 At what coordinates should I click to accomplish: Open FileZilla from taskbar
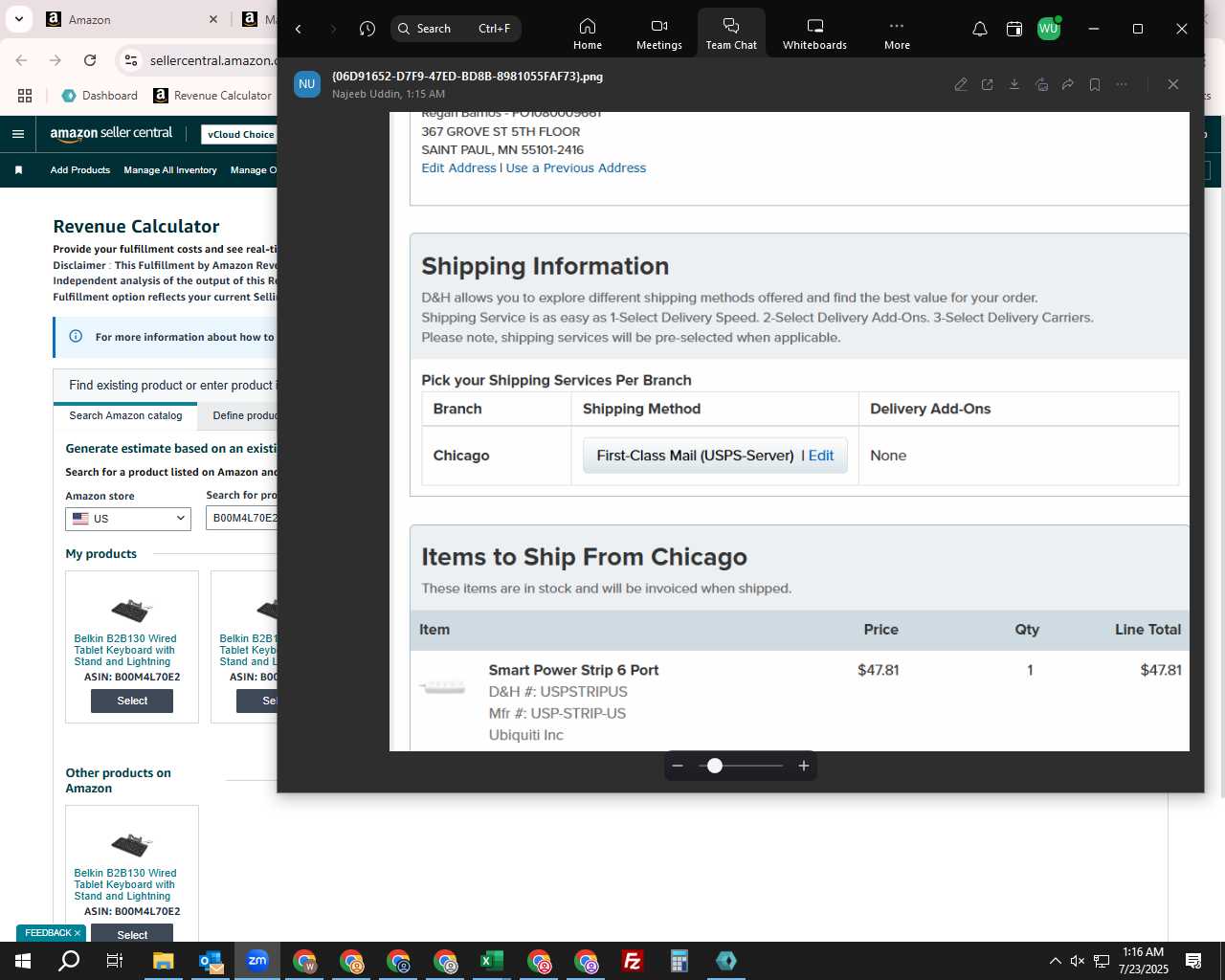pyautogui.click(x=633, y=961)
